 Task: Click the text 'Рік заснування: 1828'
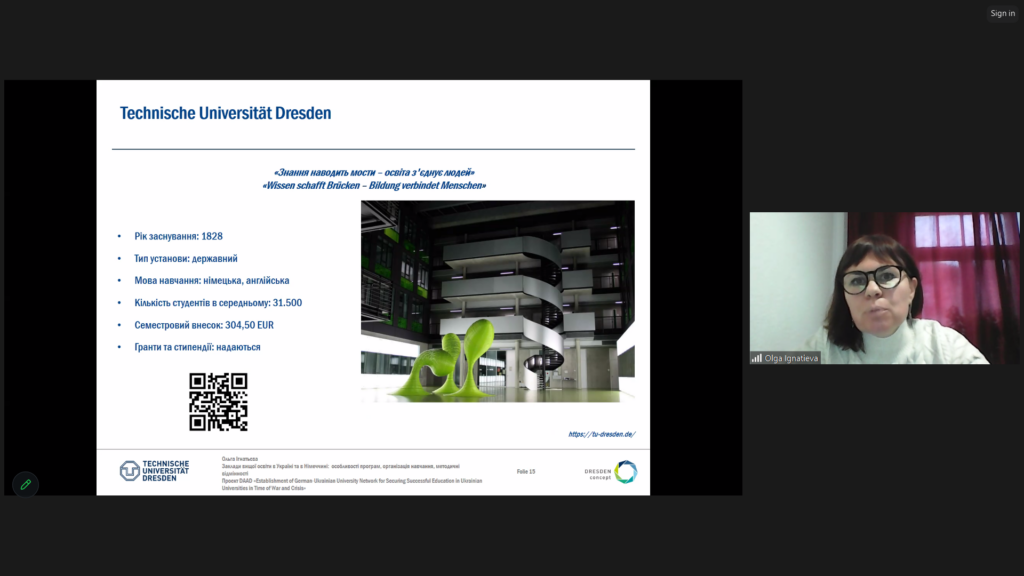178,236
